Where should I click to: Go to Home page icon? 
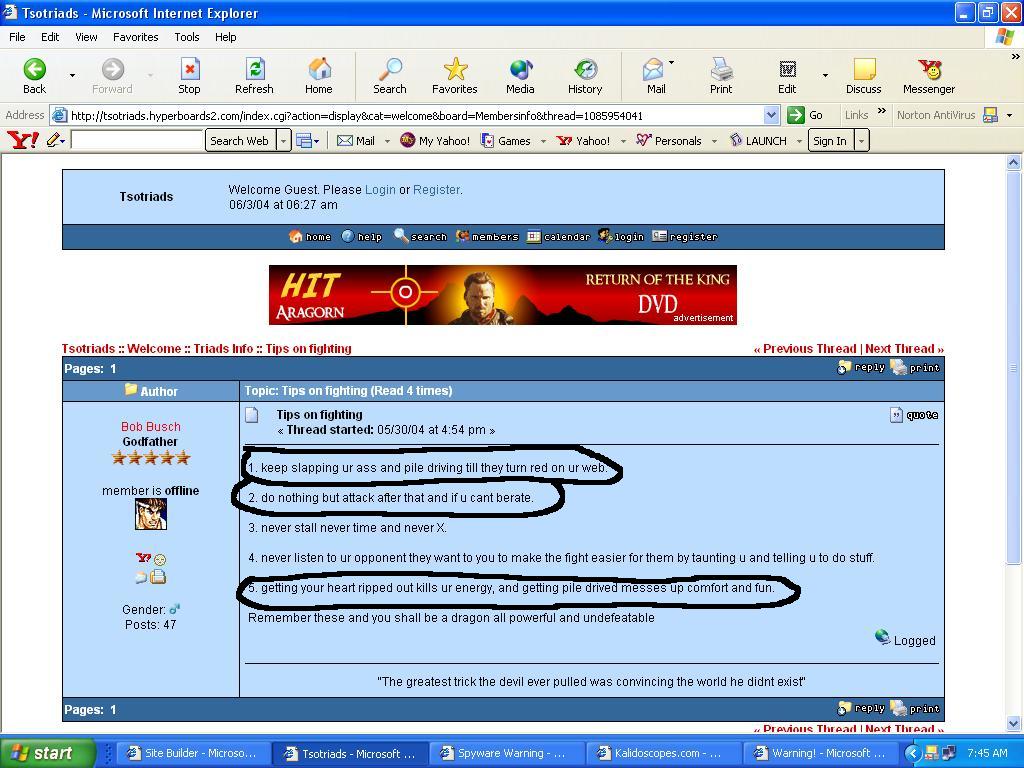[x=319, y=76]
